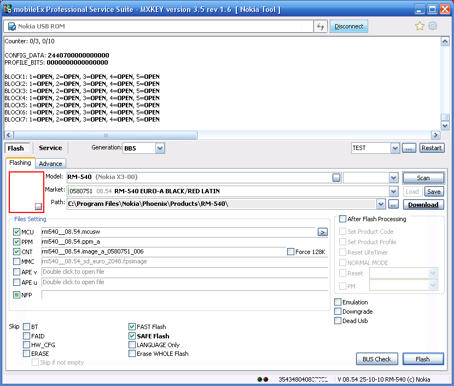Screen dimensions: 454x386
Task: Open the Generation BB5 dropdown
Action: click(x=160, y=148)
